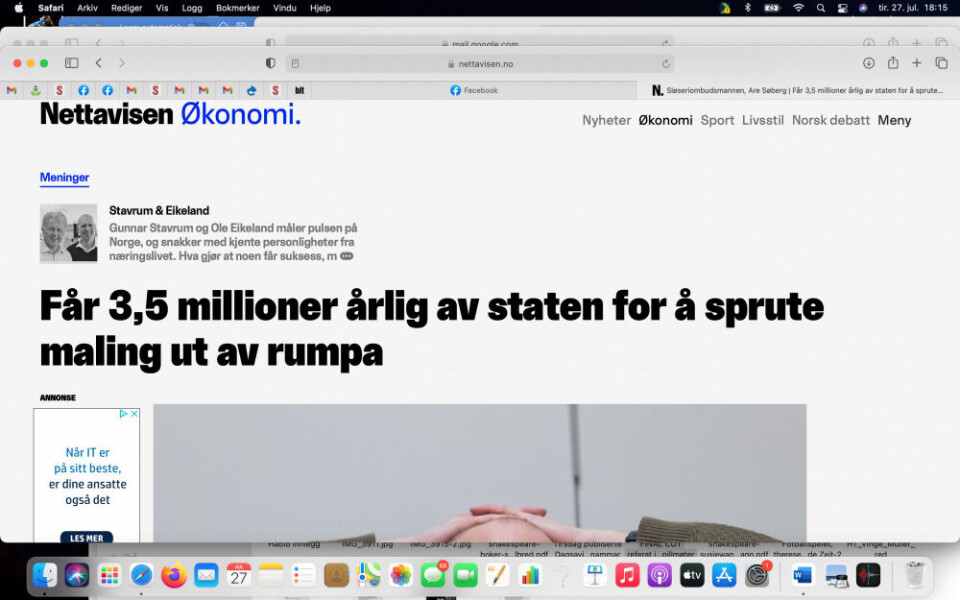Click the privacy report shield icon
Image resolution: width=960 pixels, height=600 pixels.
(270, 63)
